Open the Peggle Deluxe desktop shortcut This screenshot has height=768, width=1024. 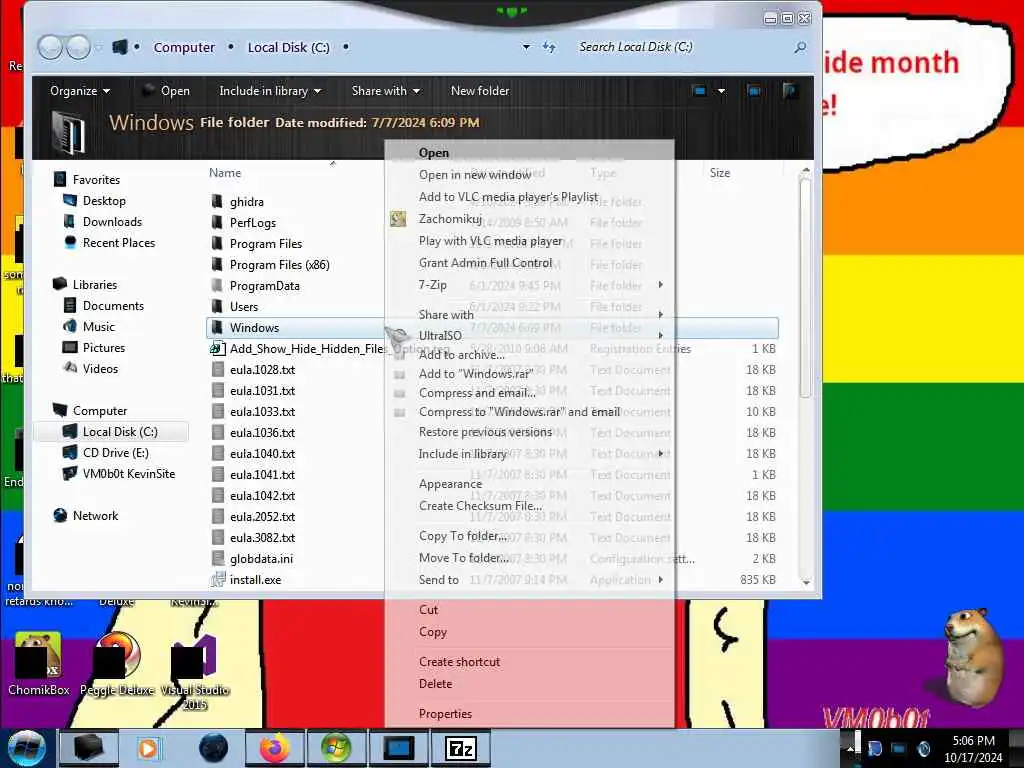pos(118,664)
